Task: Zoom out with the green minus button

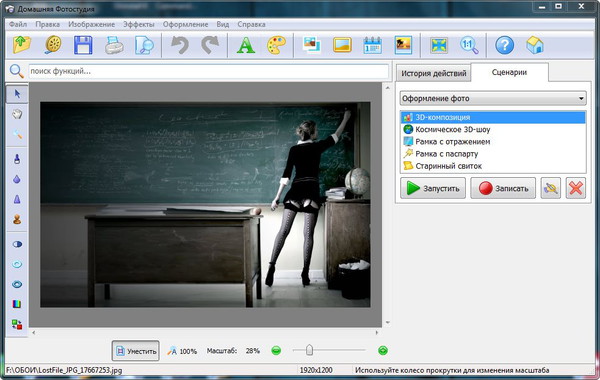Action: coord(276,351)
